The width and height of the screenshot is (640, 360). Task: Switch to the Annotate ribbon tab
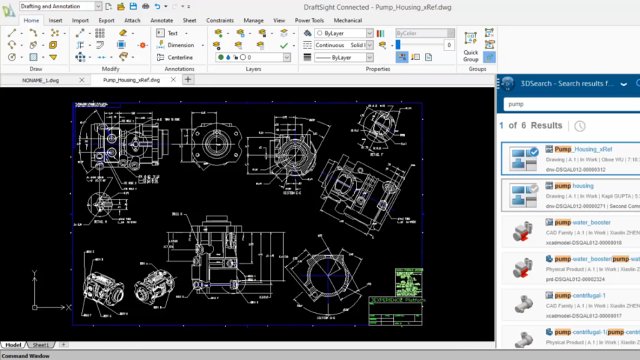click(162, 20)
